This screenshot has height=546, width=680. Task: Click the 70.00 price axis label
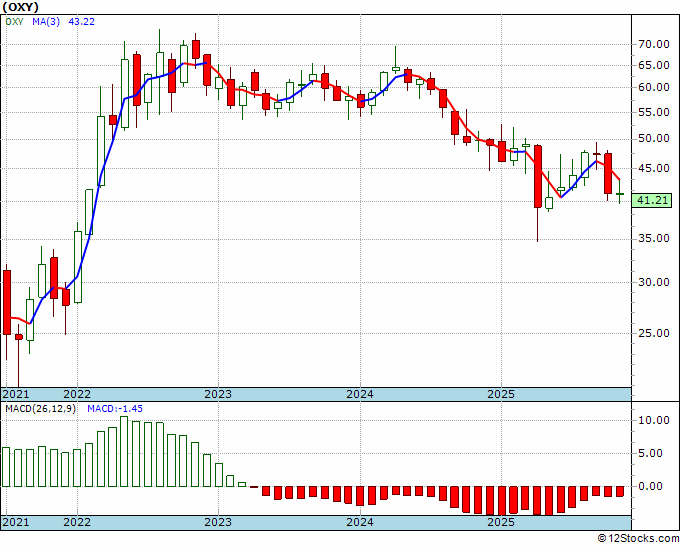[x=654, y=44]
